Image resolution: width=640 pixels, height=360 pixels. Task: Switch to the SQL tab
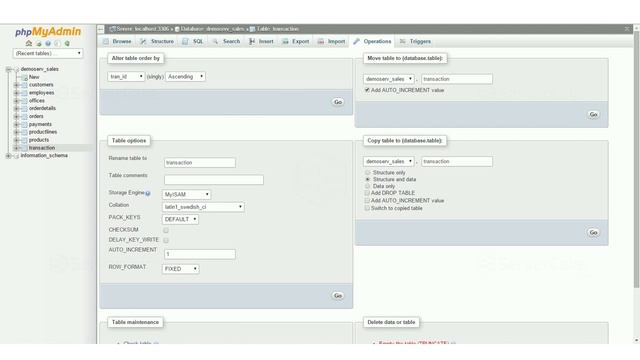(193, 42)
